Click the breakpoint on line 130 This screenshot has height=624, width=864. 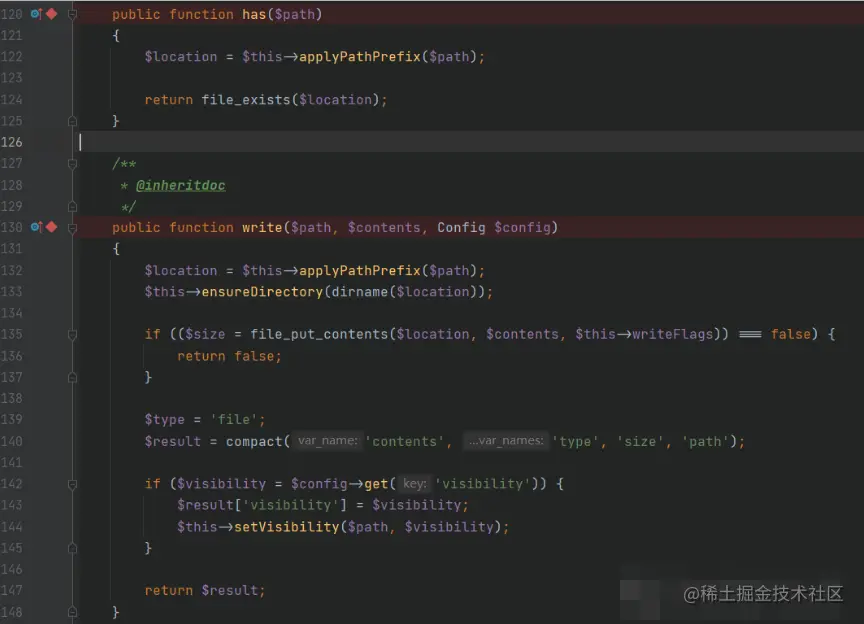(52, 227)
